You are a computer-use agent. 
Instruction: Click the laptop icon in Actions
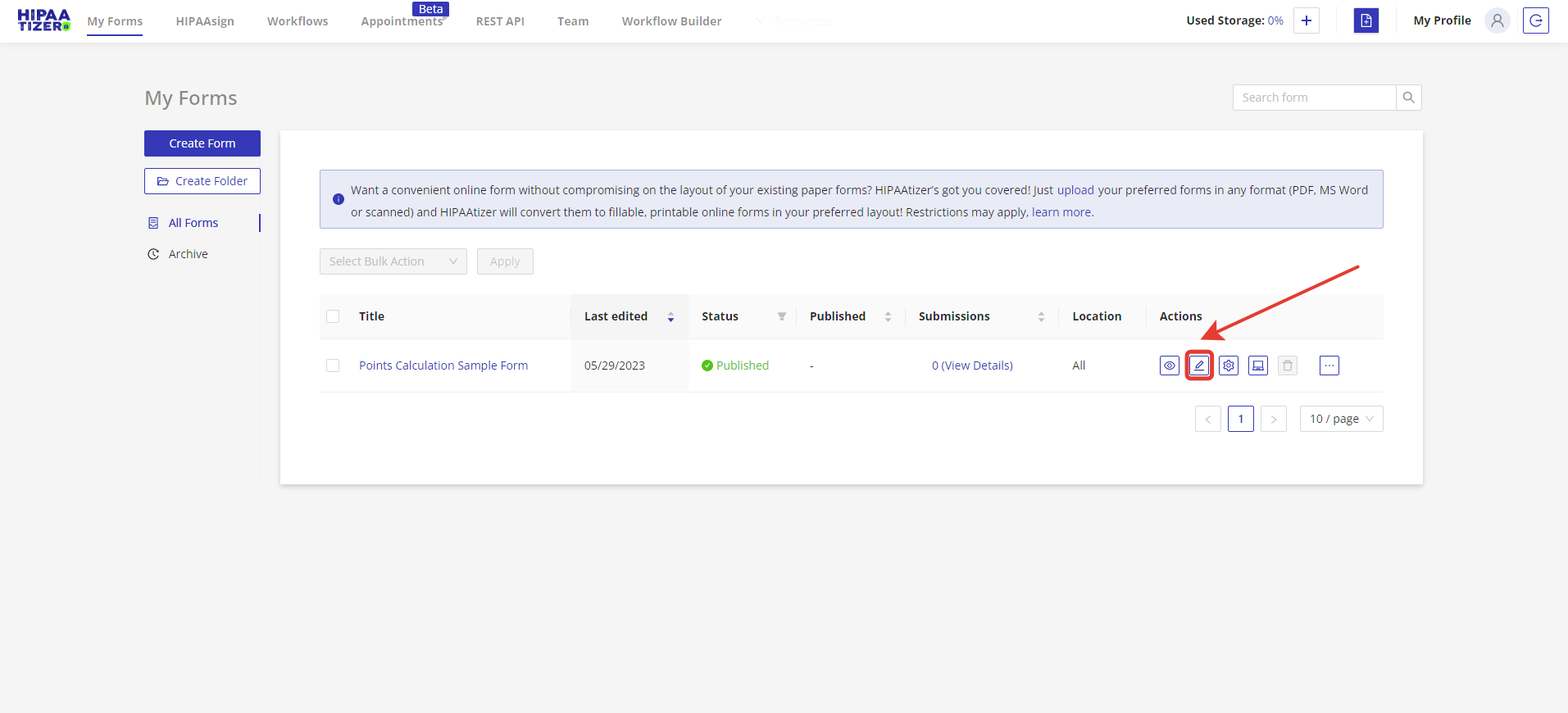1258,366
